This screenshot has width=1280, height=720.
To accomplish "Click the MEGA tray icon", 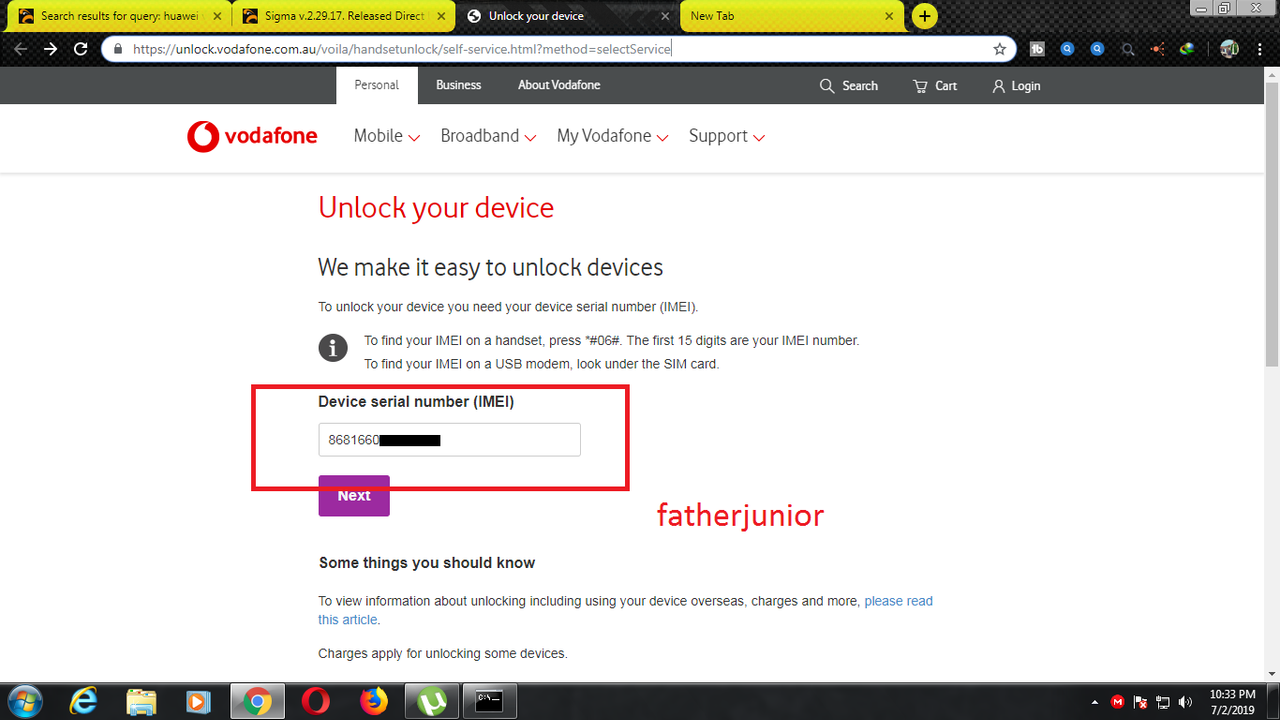I will point(1119,702).
